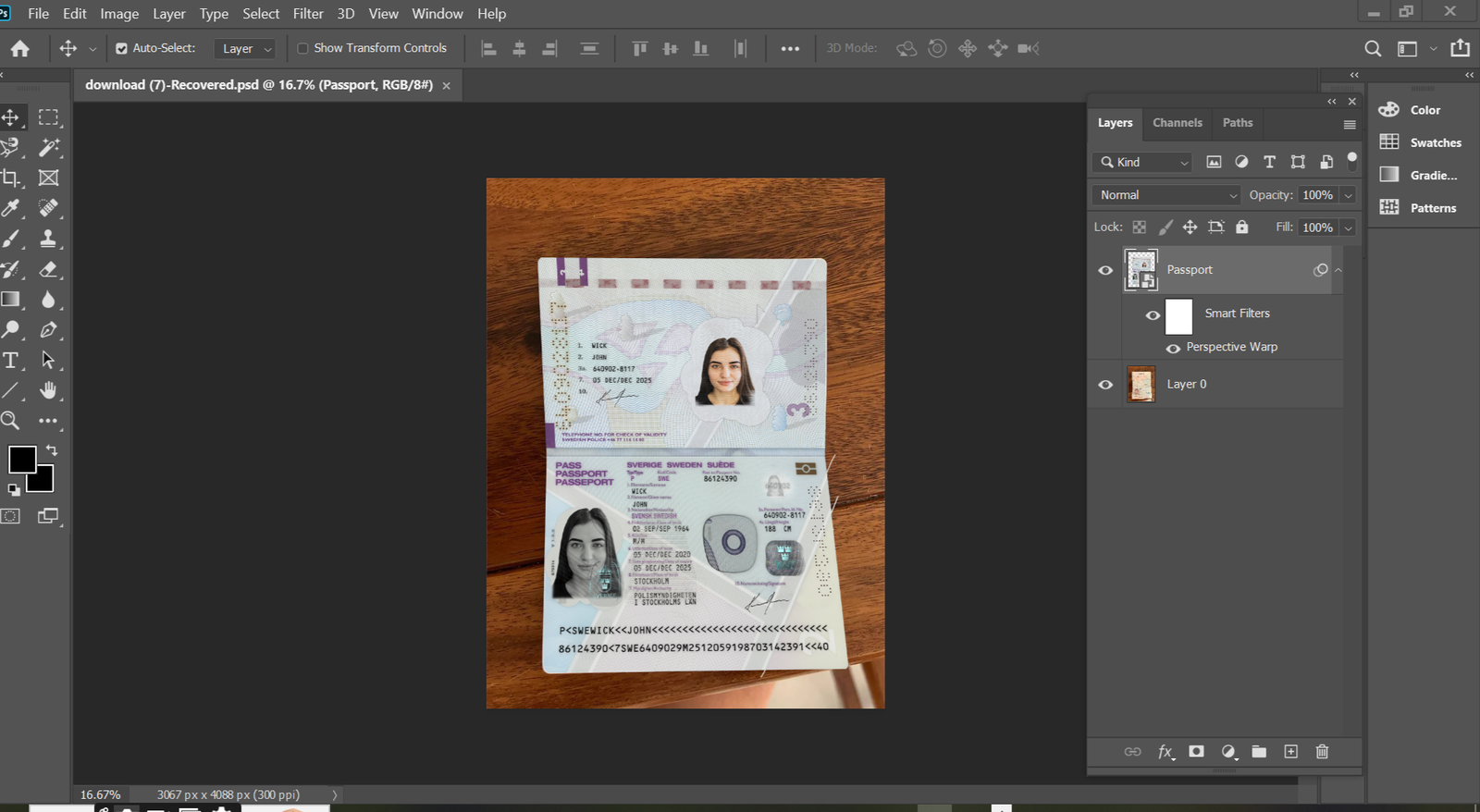This screenshot has height=812, width=1480.
Task: Click the background color swatch
Action: (43, 482)
